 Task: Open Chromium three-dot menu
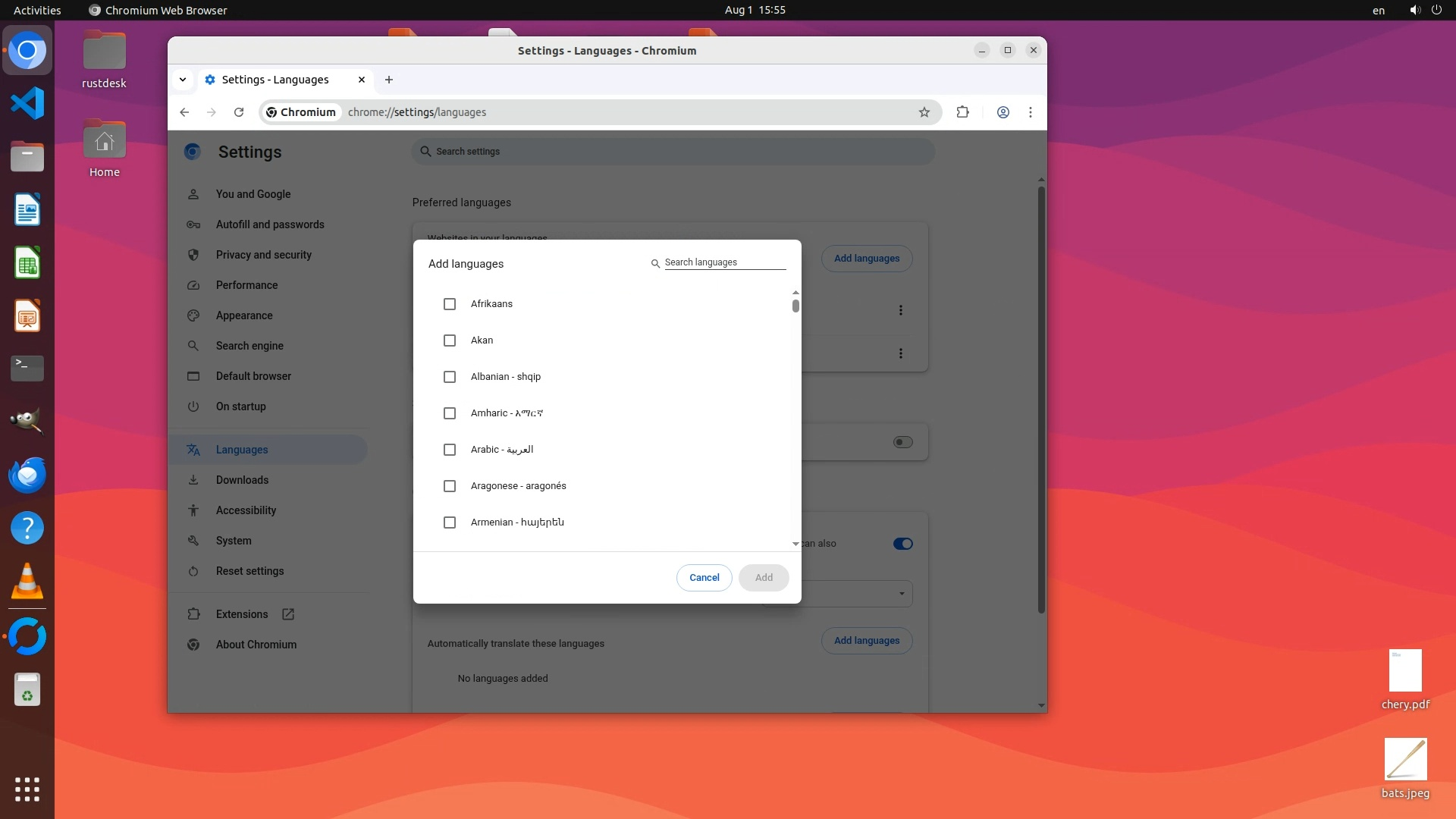[1030, 112]
